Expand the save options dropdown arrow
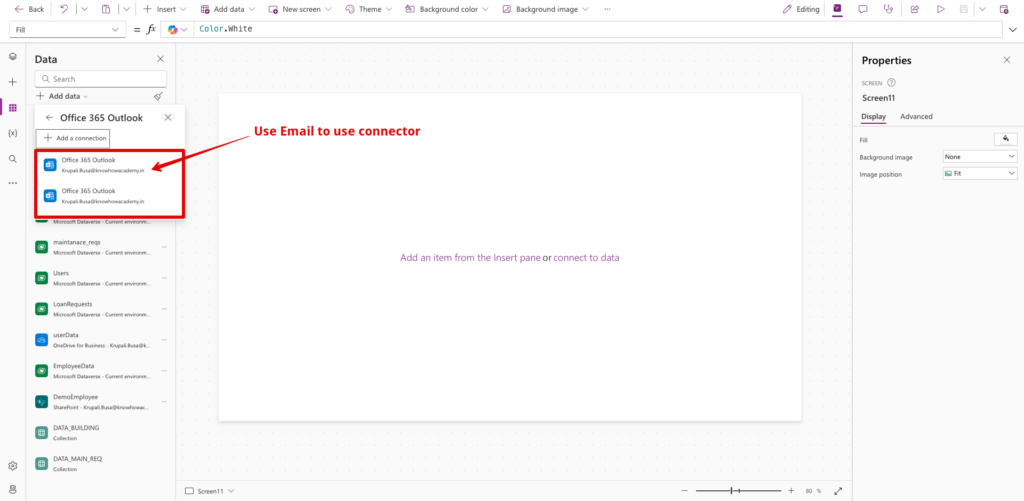This screenshot has width=1024, height=501. click(982, 9)
